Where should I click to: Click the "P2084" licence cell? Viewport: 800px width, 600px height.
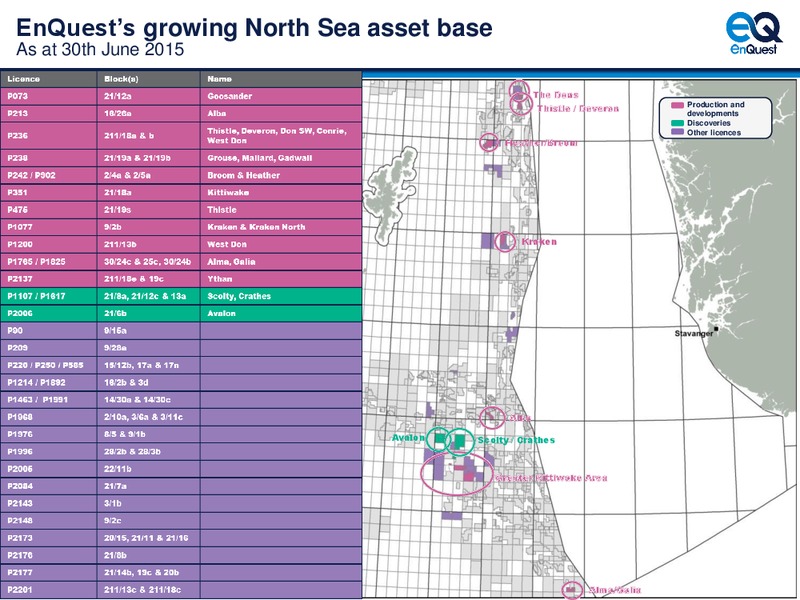[48, 486]
